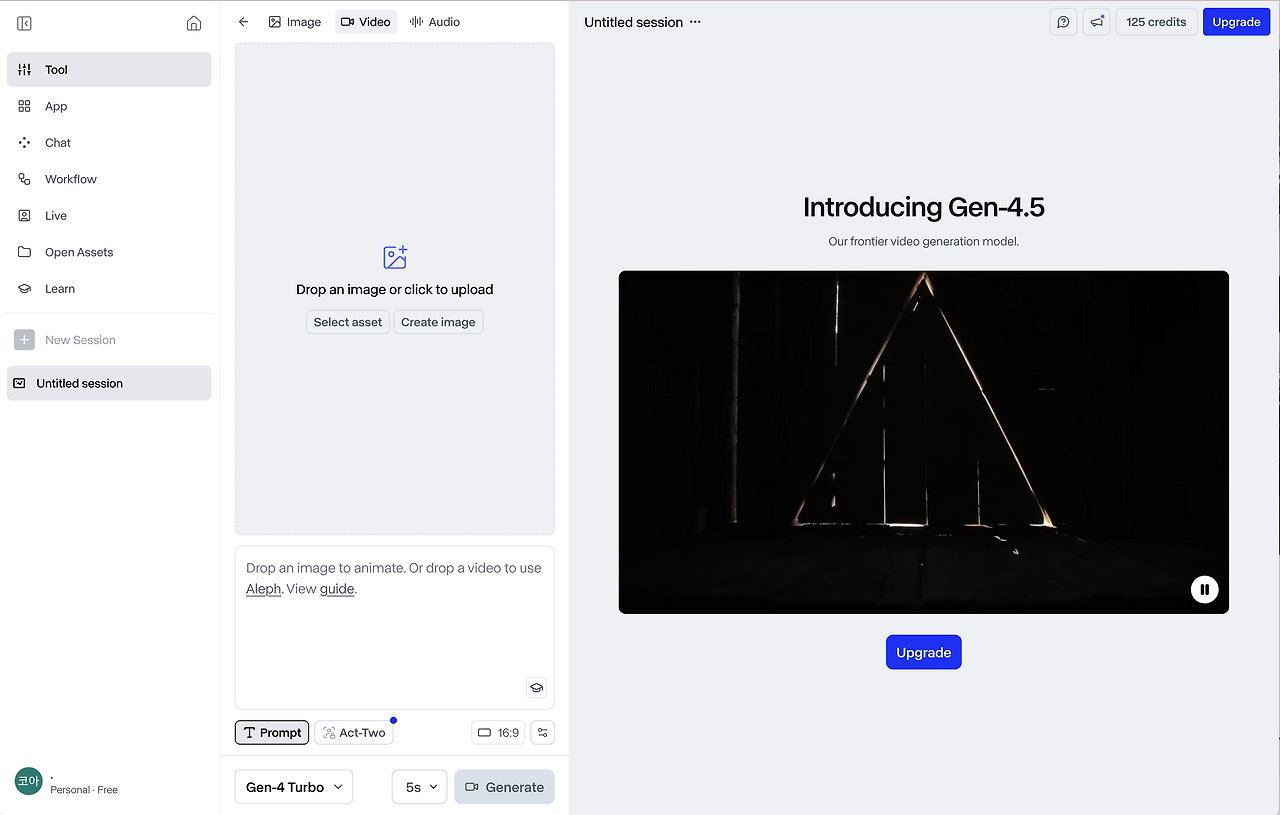This screenshot has height=815, width=1280.
Task: Focus the prompt text input area
Action: 395,627
